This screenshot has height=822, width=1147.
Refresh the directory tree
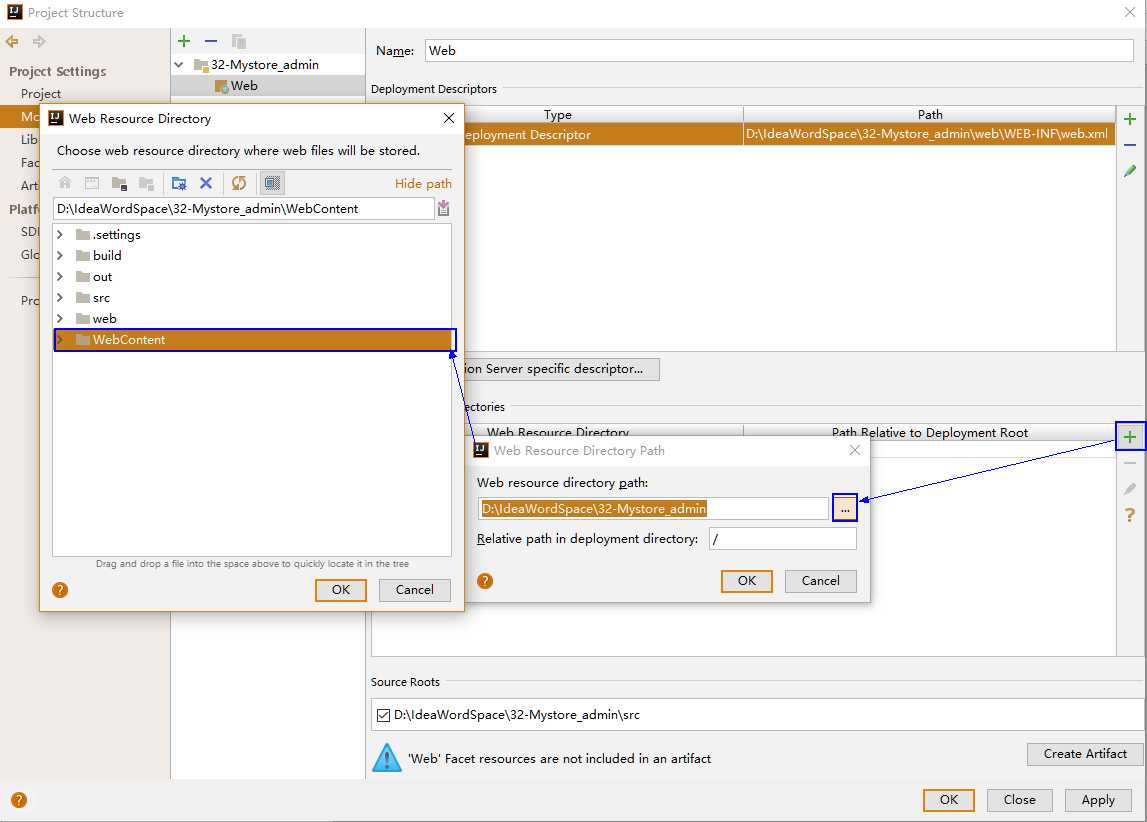[238, 183]
